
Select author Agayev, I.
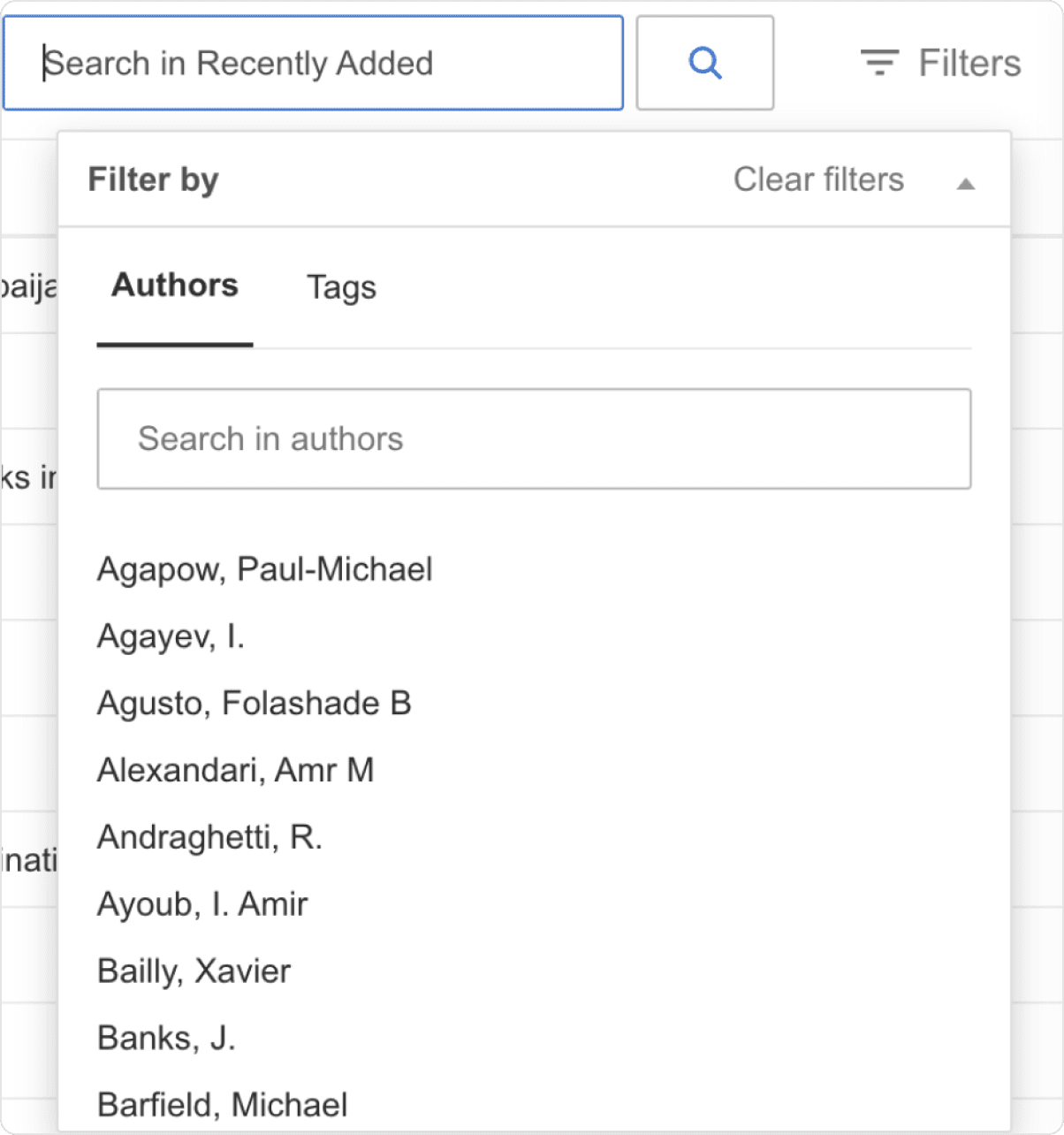coord(170,636)
